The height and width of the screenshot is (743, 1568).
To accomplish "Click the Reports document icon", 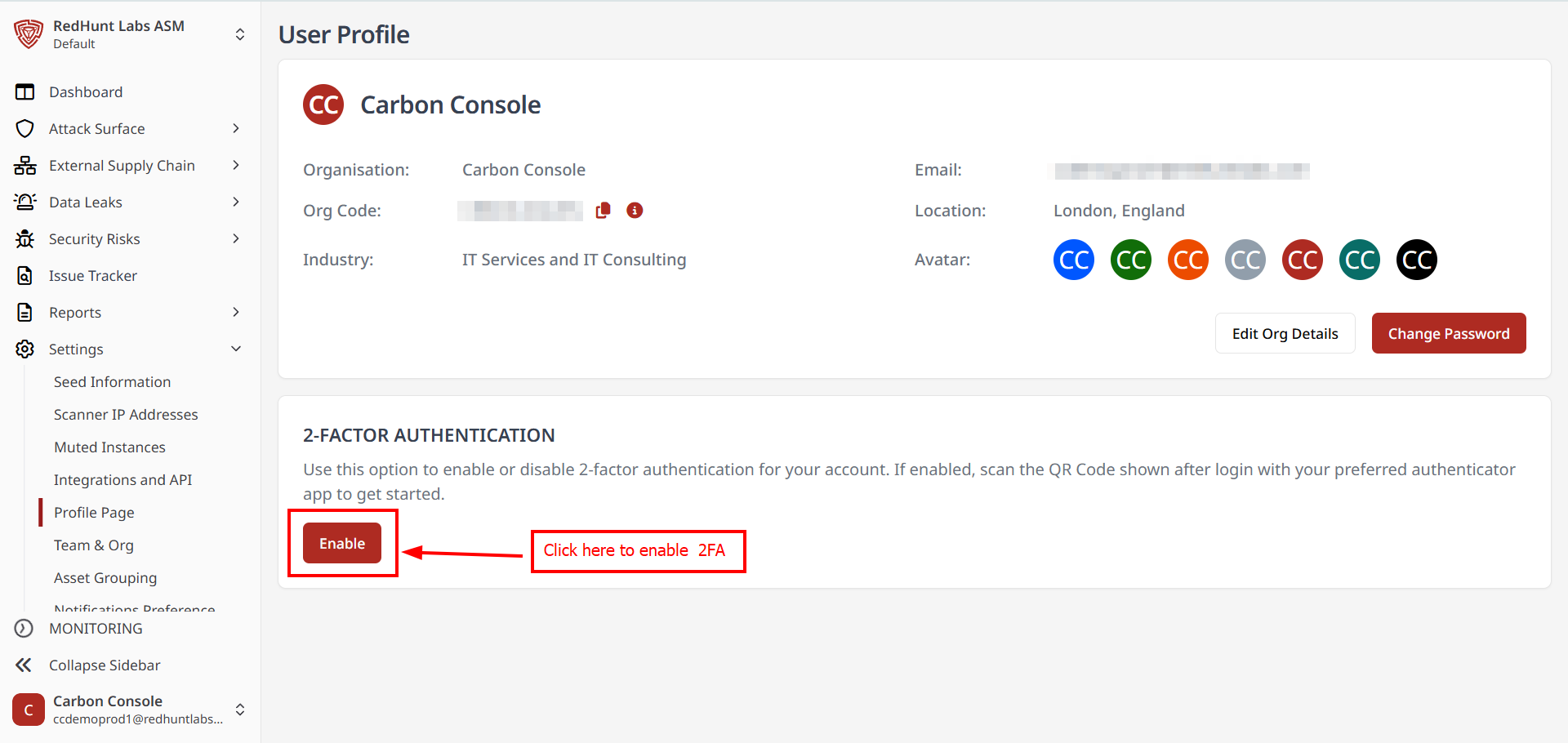I will coord(25,313).
